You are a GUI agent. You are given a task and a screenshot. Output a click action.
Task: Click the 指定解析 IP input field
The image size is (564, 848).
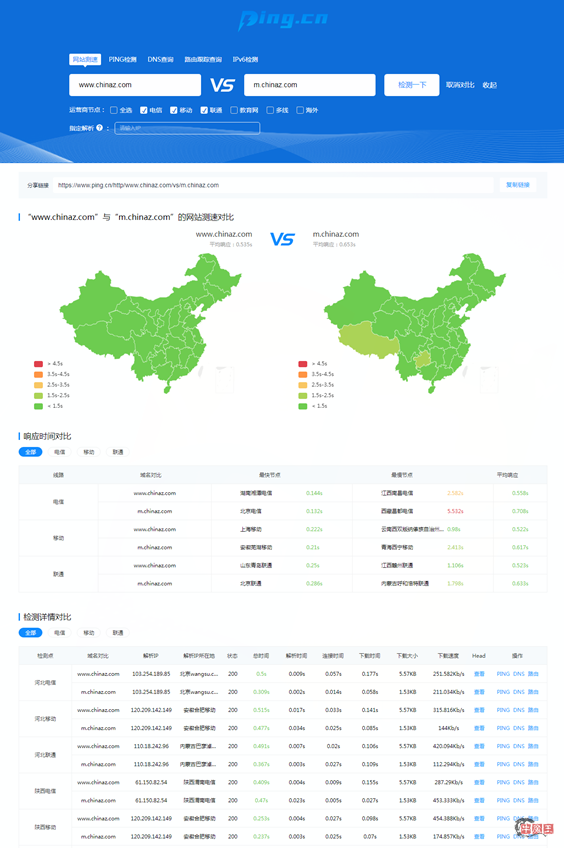pyautogui.click(x=187, y=128)
